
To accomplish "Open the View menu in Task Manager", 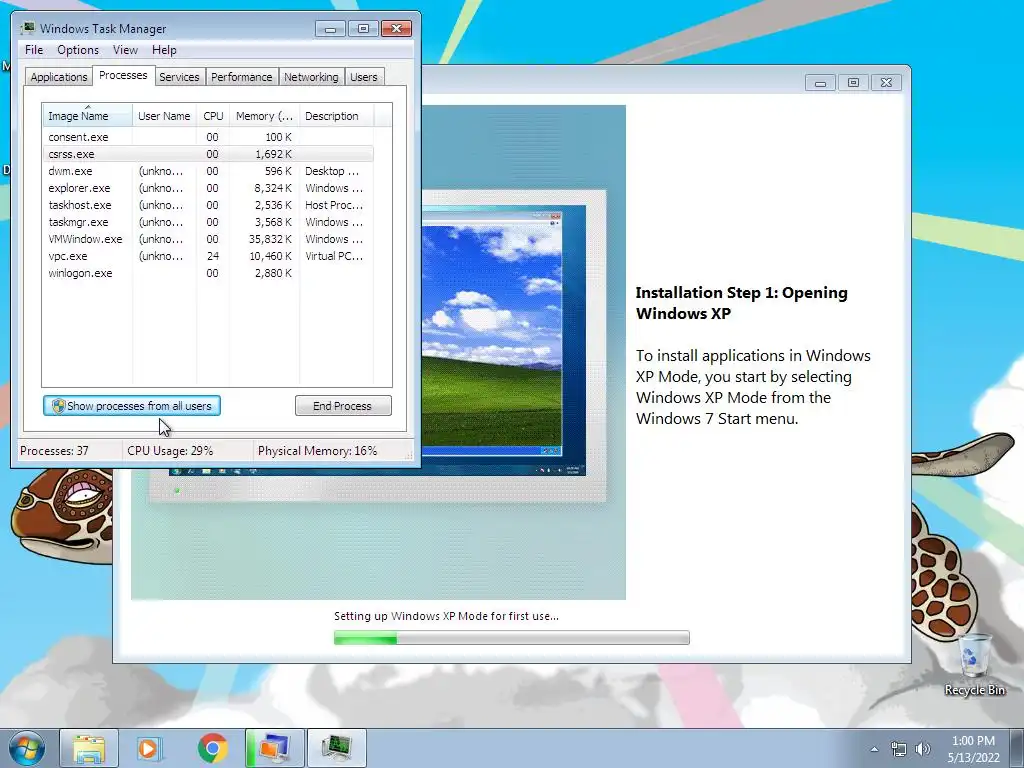I will point(125,50).
